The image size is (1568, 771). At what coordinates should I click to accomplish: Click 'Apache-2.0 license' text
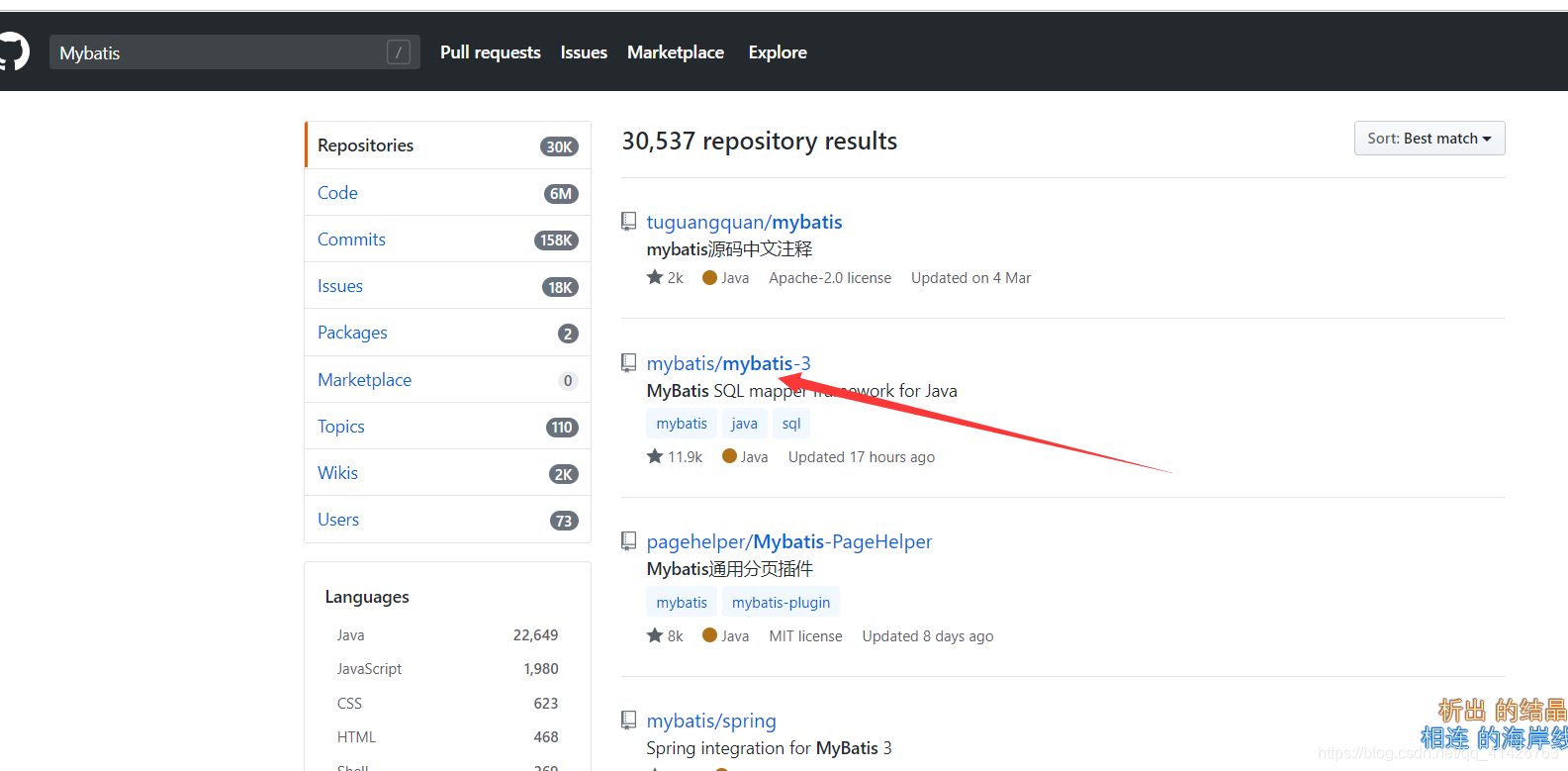coord(830,278)
